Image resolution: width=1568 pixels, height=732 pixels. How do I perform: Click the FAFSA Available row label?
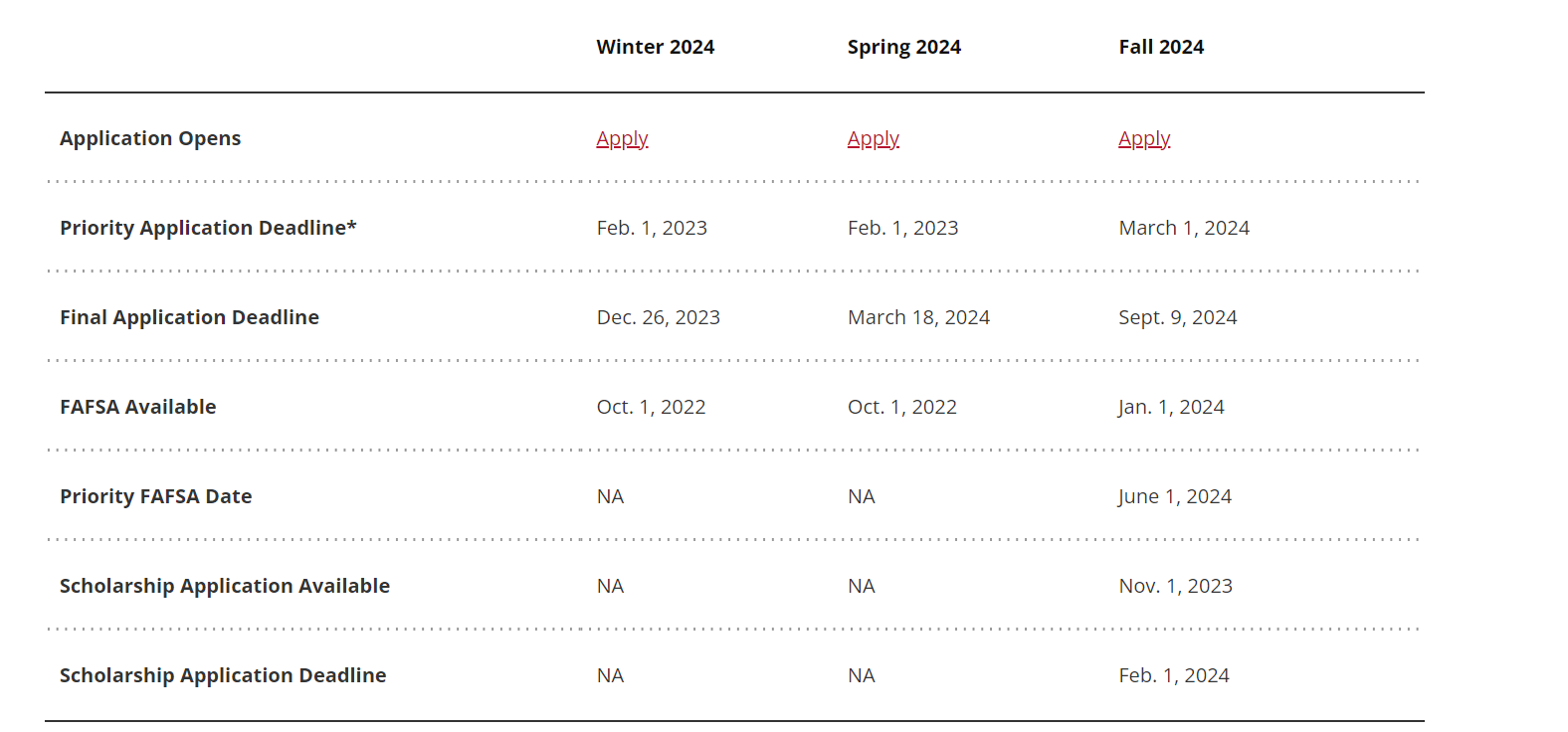pyautogui.click(x=138, y=407)
